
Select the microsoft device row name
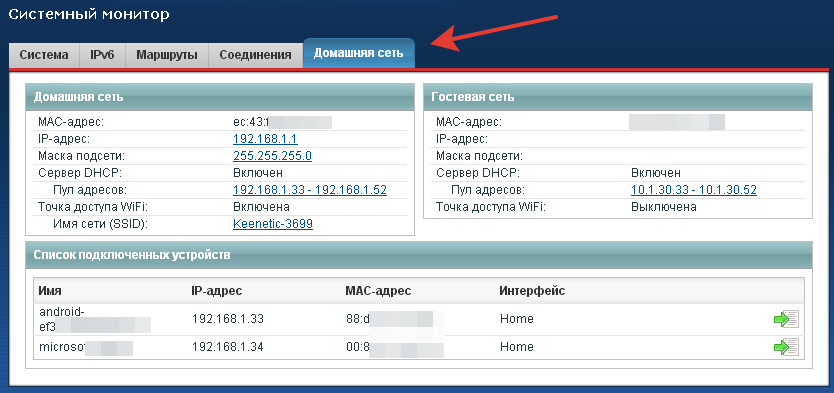tap(86, 347)
